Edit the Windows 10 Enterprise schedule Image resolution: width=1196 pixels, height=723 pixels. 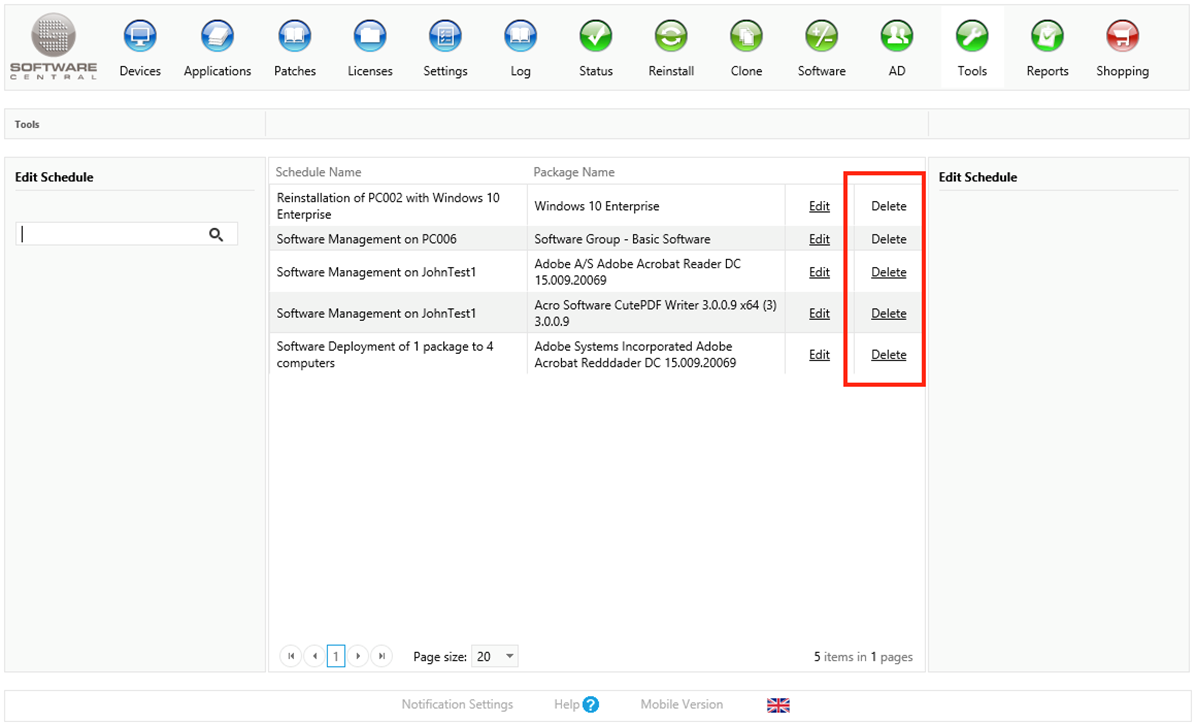pos(819,206)
